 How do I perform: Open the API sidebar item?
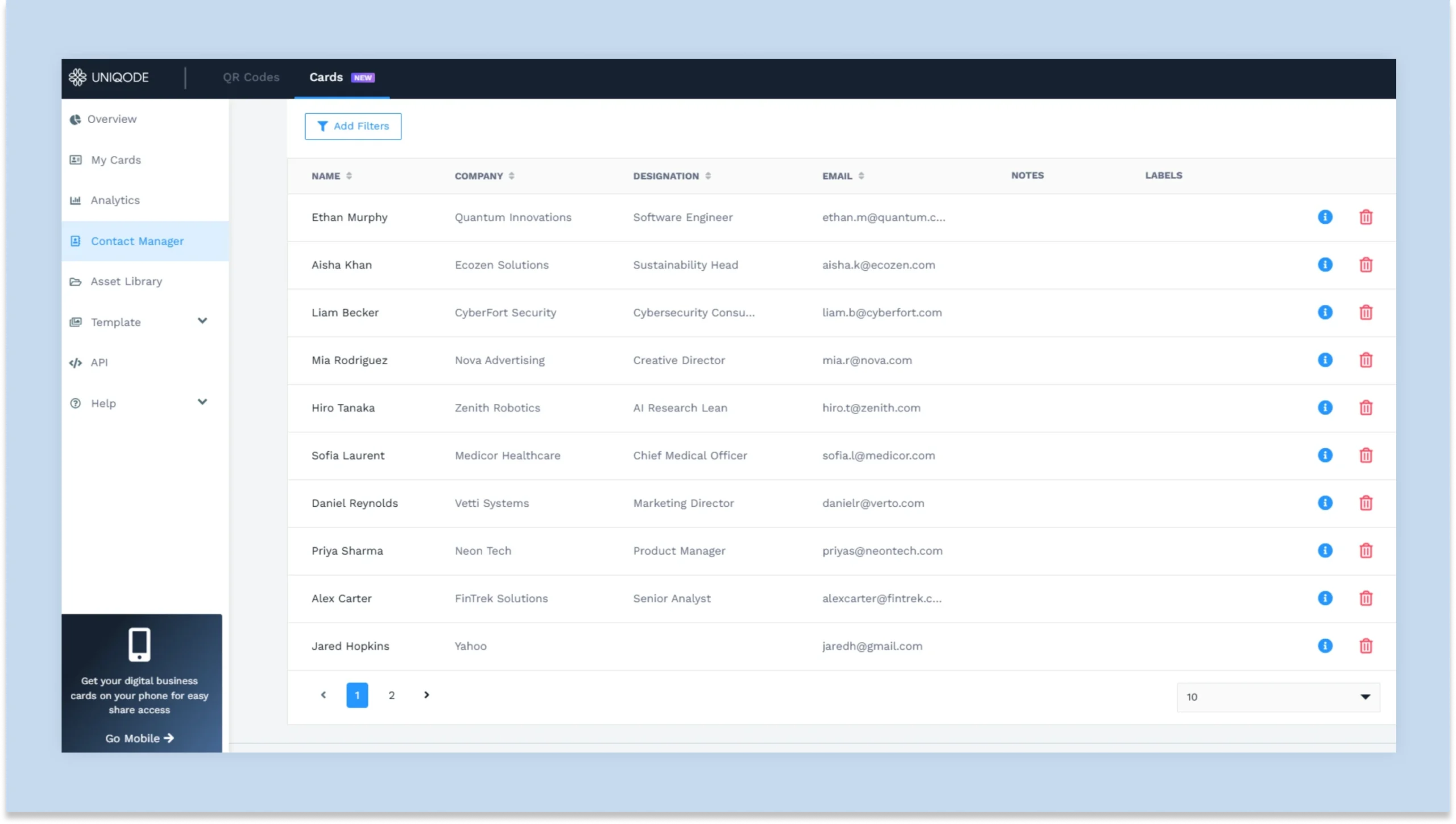(x=99, y=362)
